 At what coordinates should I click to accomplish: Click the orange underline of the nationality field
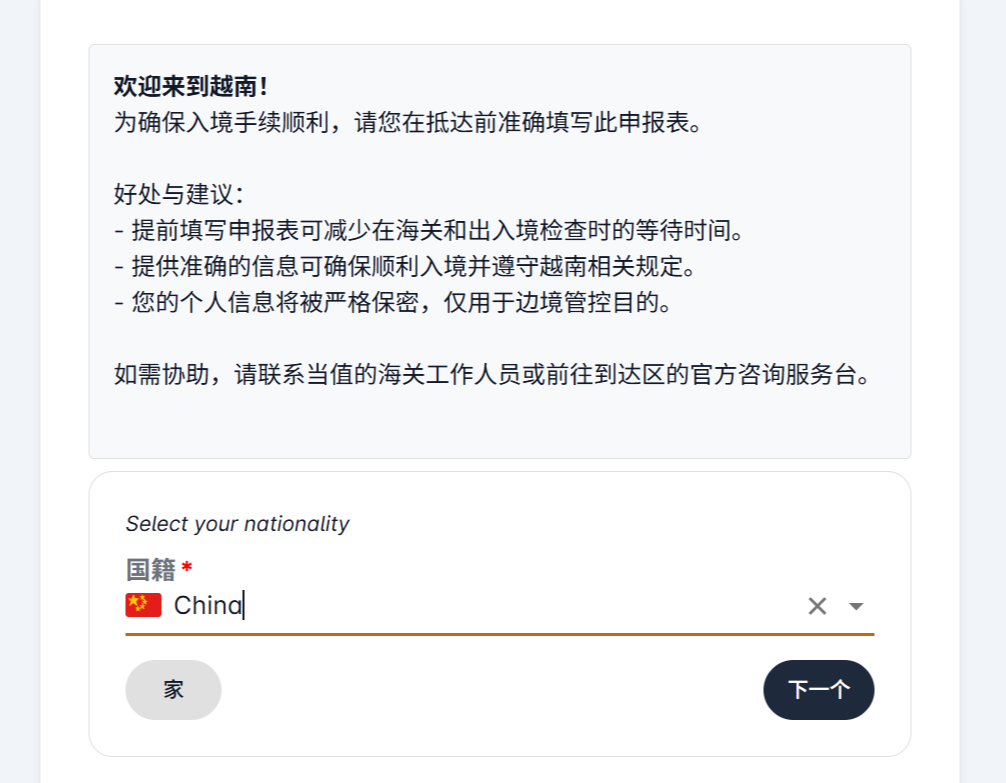(500, 633)
